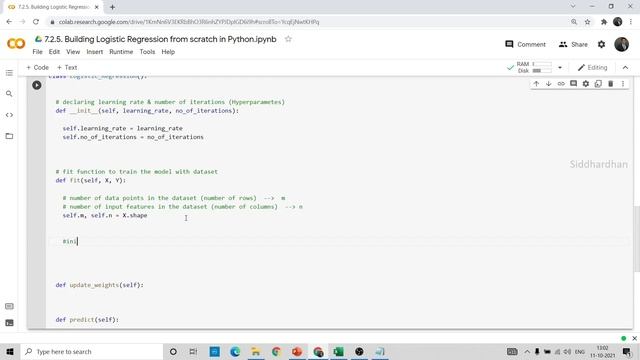
Task: Add a comment on the cell
Action: coord(573,84)
